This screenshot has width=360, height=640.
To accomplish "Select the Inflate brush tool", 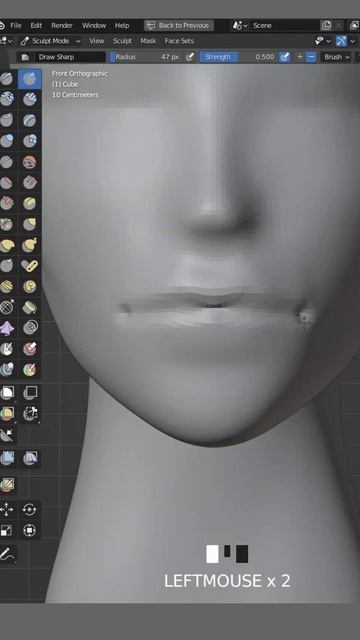I will [6, 141].
